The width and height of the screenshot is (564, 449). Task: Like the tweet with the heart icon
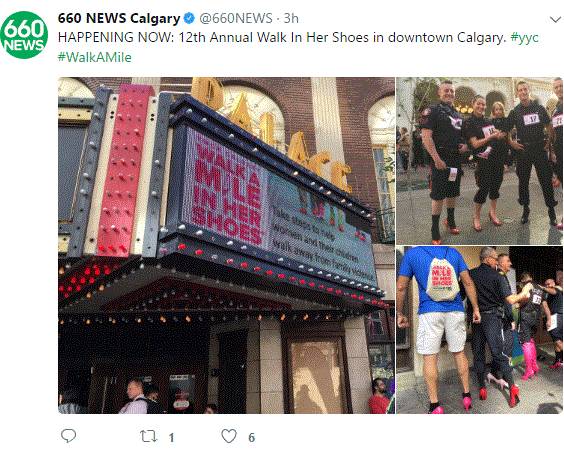coord(229,436)
